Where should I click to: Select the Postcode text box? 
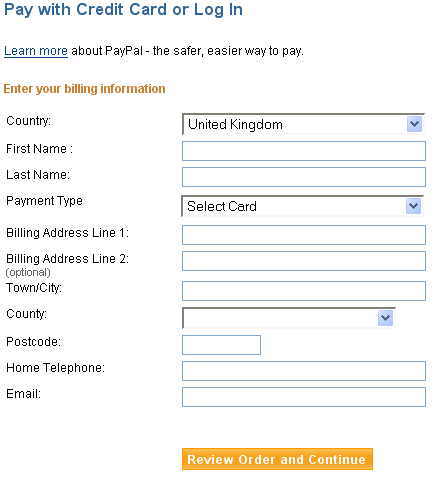(x=221, y=345)
